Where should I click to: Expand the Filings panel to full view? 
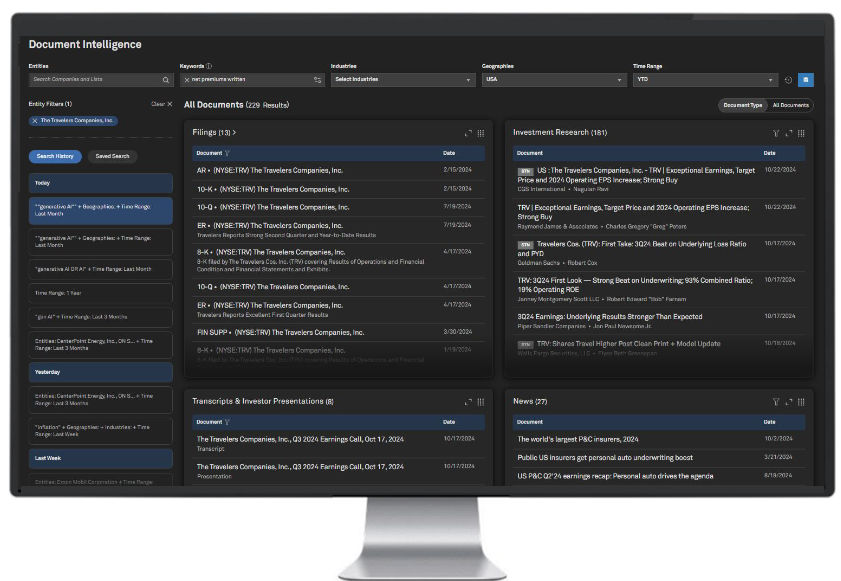(x=468, y=133)
